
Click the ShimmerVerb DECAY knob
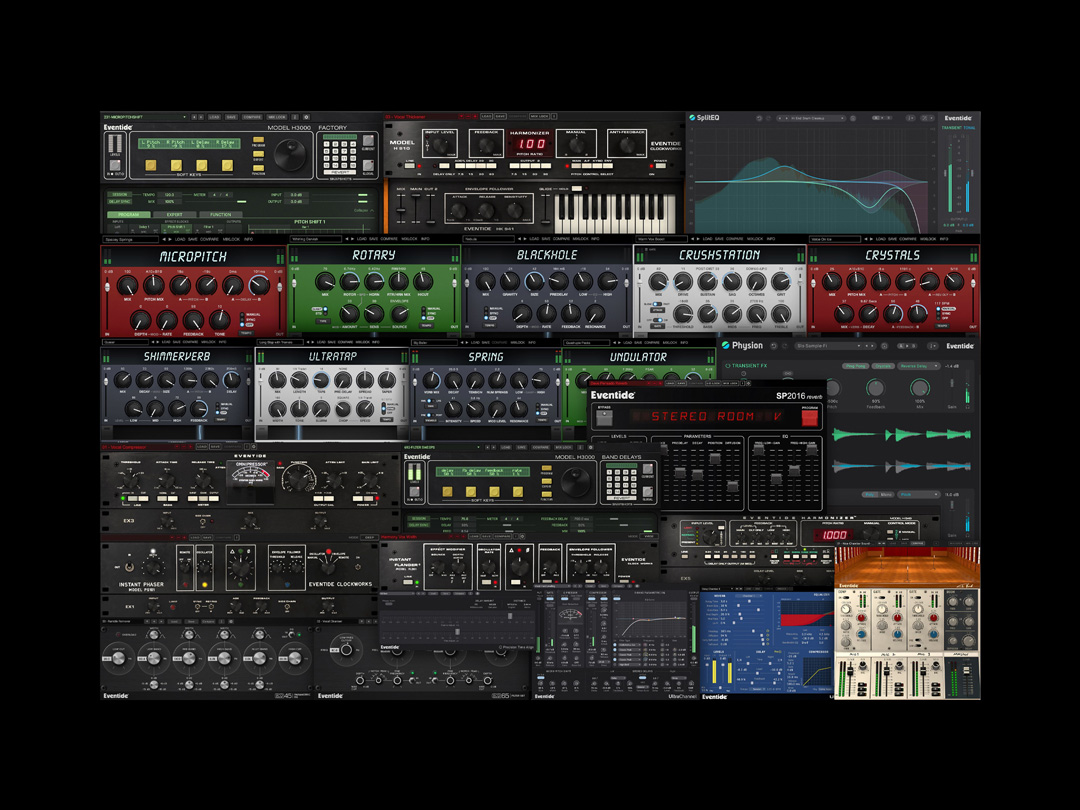click(144, 380)
